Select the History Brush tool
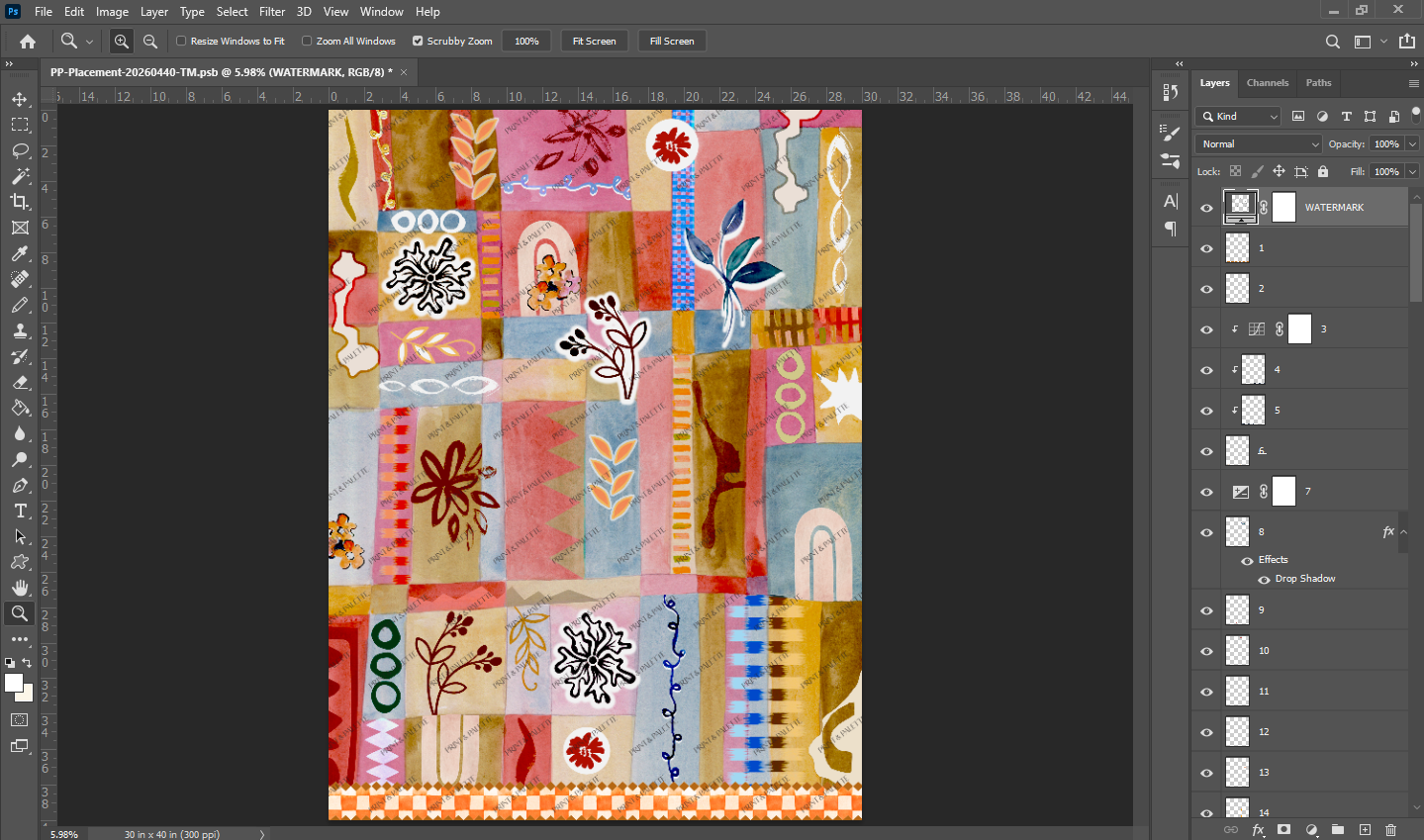The height and width of the screenshot is (840, 1424). coord(20,356)
